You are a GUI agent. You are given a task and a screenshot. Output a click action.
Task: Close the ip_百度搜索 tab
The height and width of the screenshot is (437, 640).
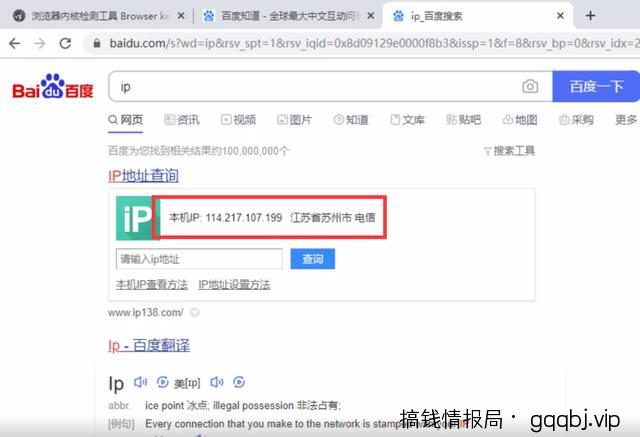[560, 16]
